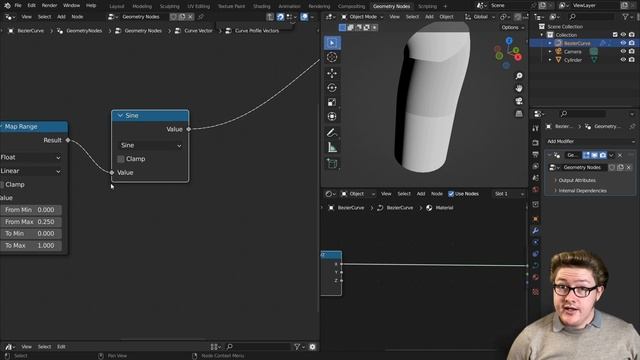Open the Output properties tab icon
The height and width of the screenshot is (360, 640).
point(536,155)
